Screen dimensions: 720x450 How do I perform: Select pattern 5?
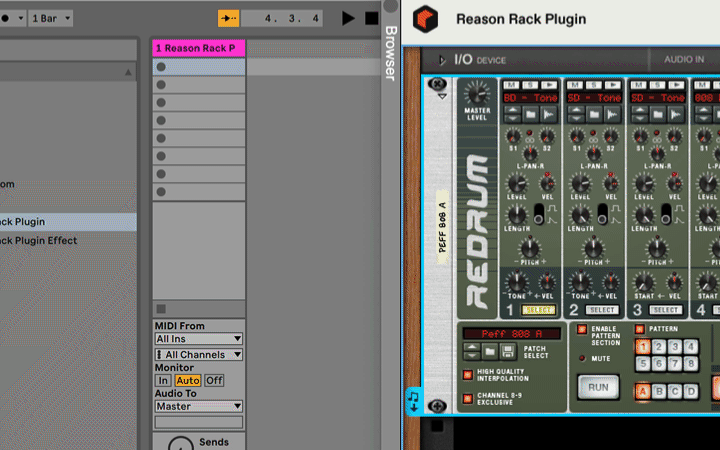643,364
